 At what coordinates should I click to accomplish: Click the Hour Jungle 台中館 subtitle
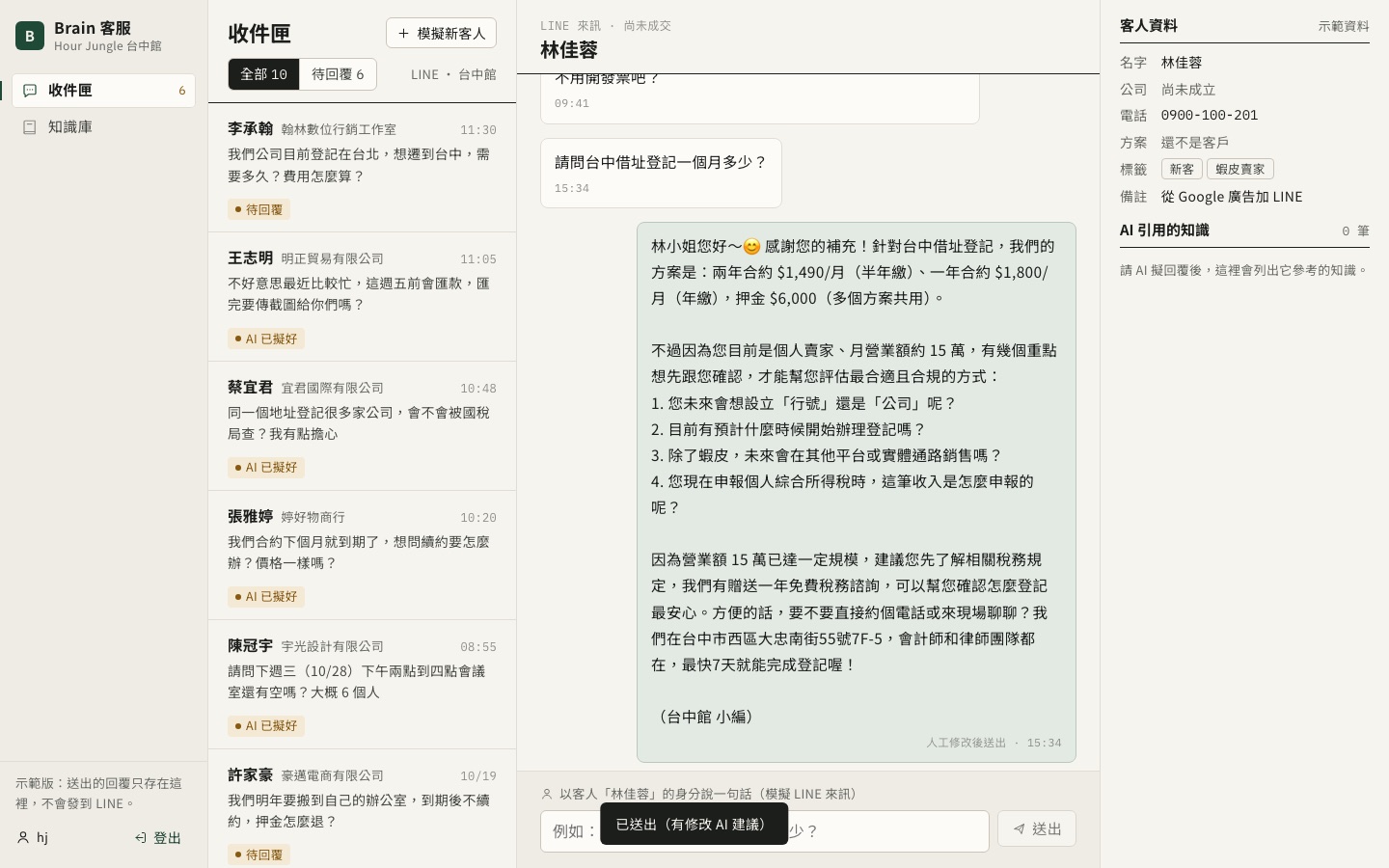coord(108,46)
